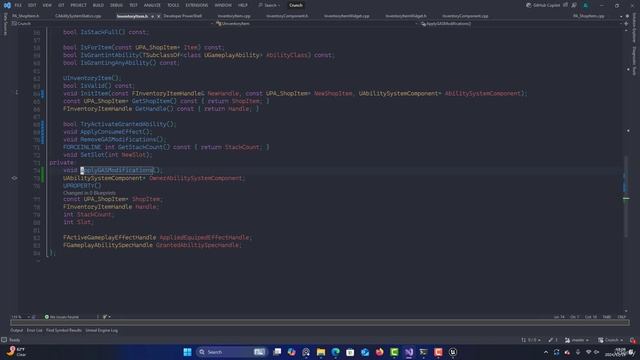
Task: Open the master branch selector
Action: click(x=577, y=340)
